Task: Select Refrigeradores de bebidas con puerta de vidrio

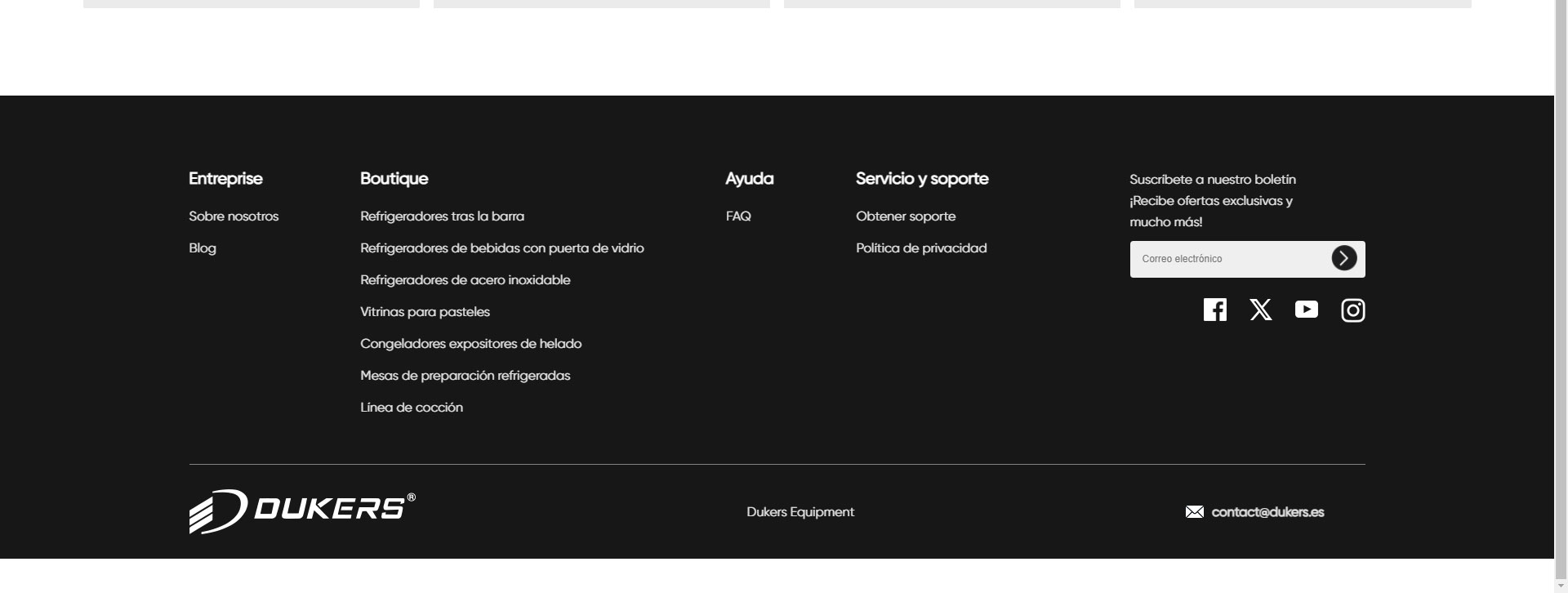Action: 501,248
